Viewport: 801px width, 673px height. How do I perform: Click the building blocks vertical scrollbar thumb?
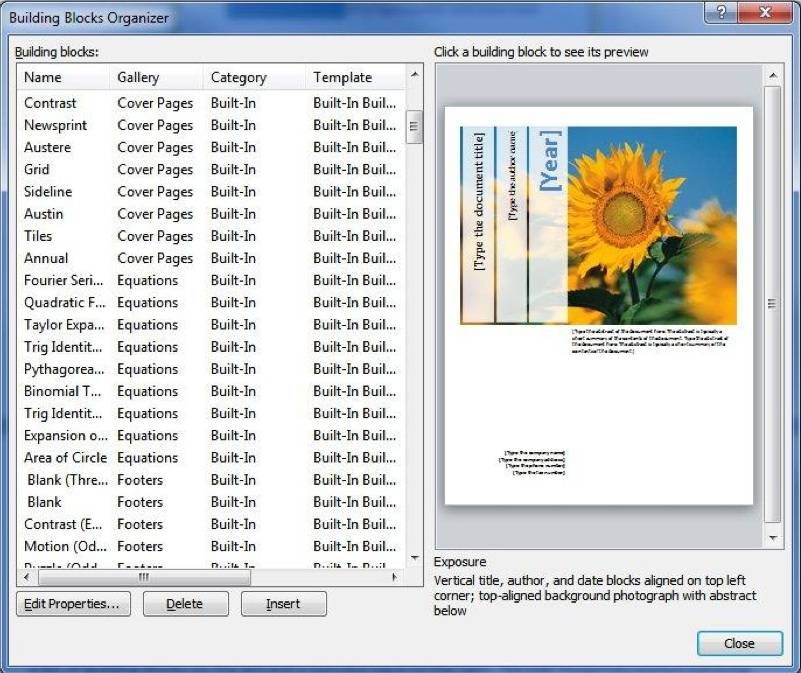coord(414,126)
